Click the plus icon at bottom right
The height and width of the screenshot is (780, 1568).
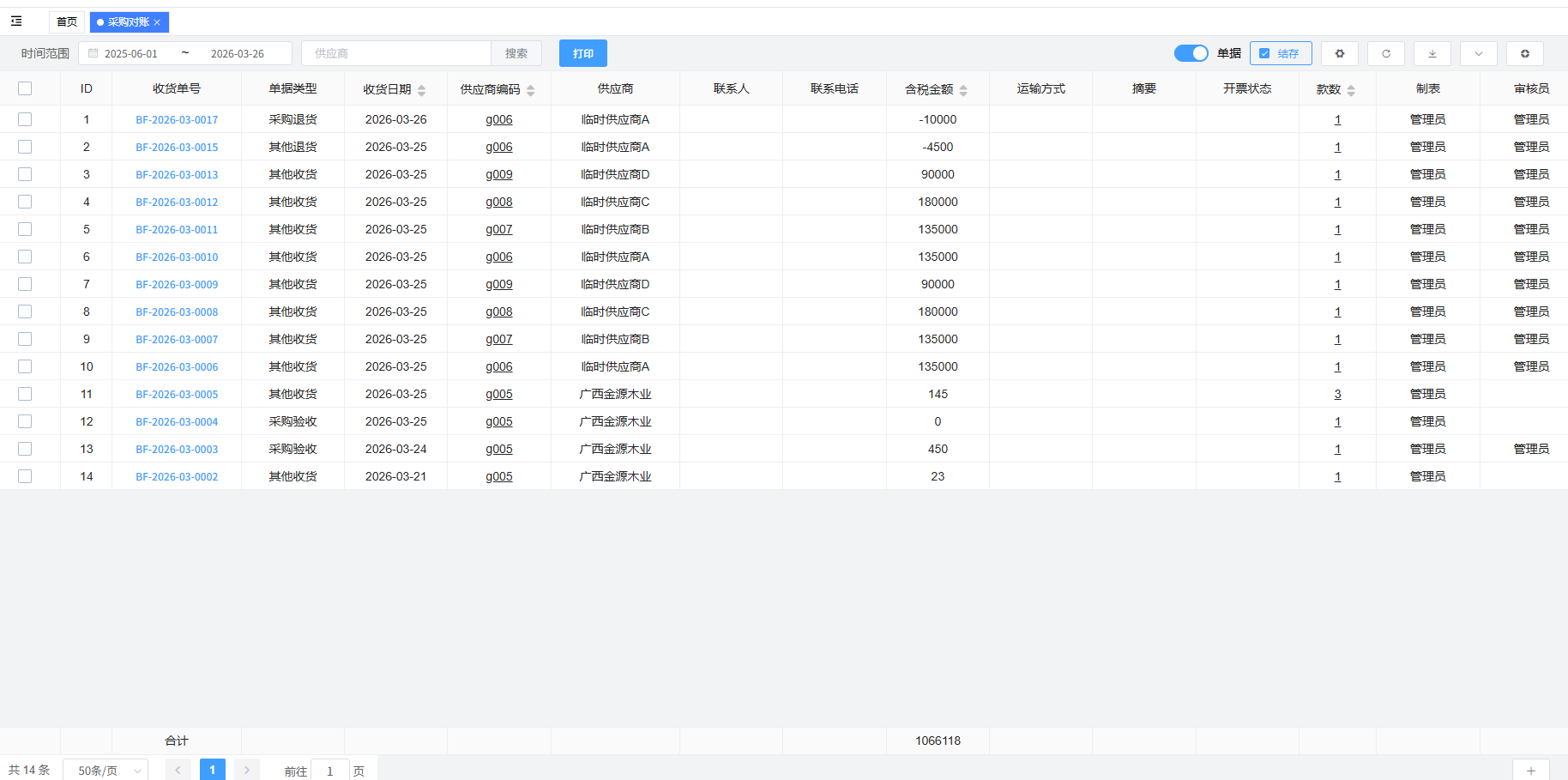pyautogui.click(x=1530, y=770)
